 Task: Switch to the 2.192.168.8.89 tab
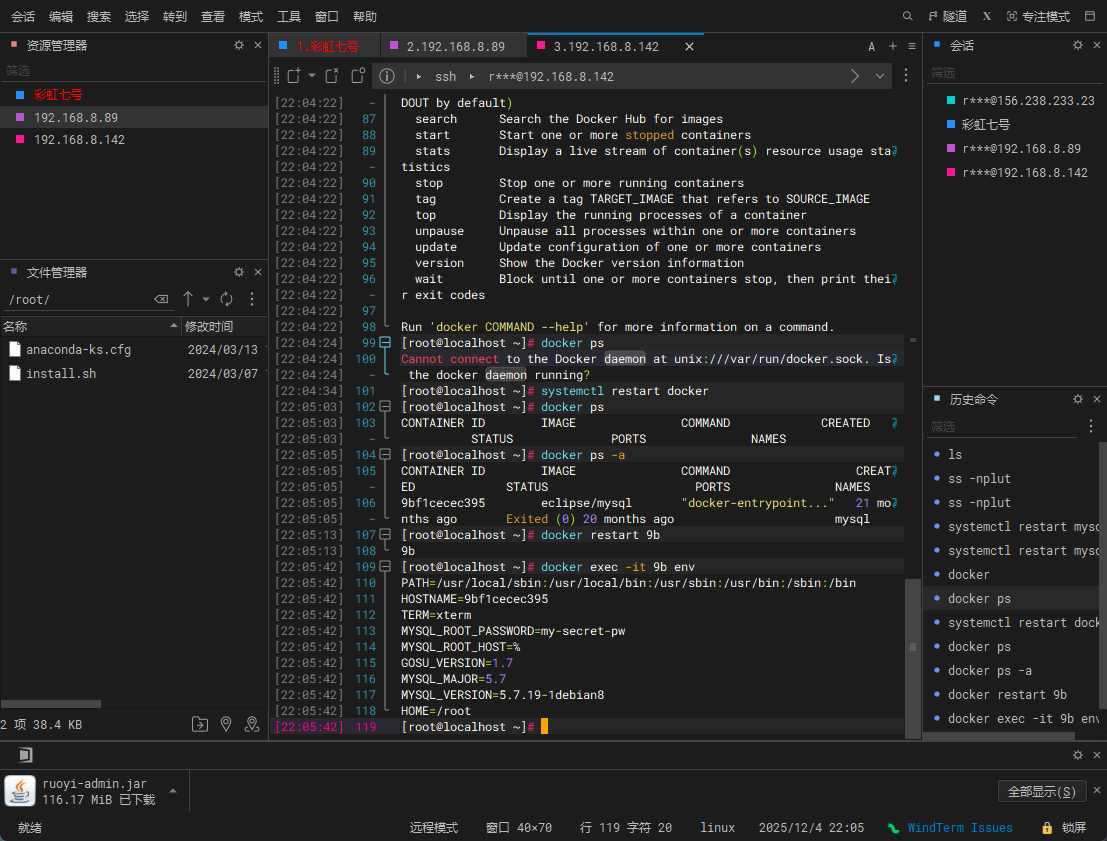[x=455, y=46]
